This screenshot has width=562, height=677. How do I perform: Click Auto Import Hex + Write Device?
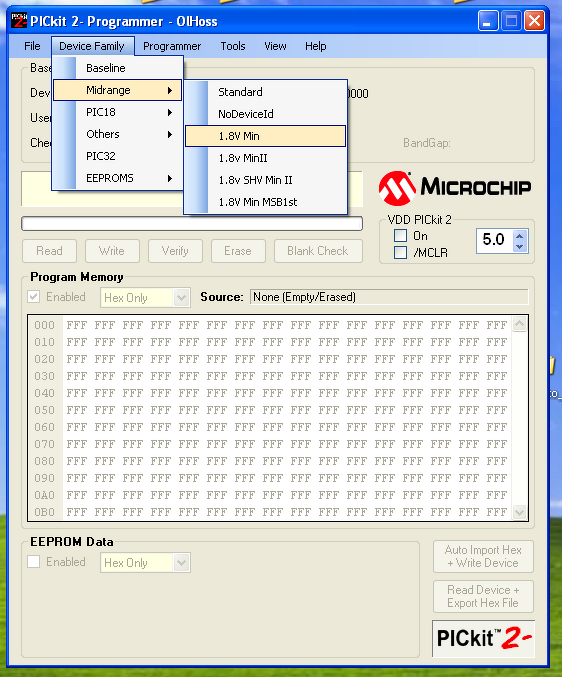pyautogui.click(x=483, y=557)
